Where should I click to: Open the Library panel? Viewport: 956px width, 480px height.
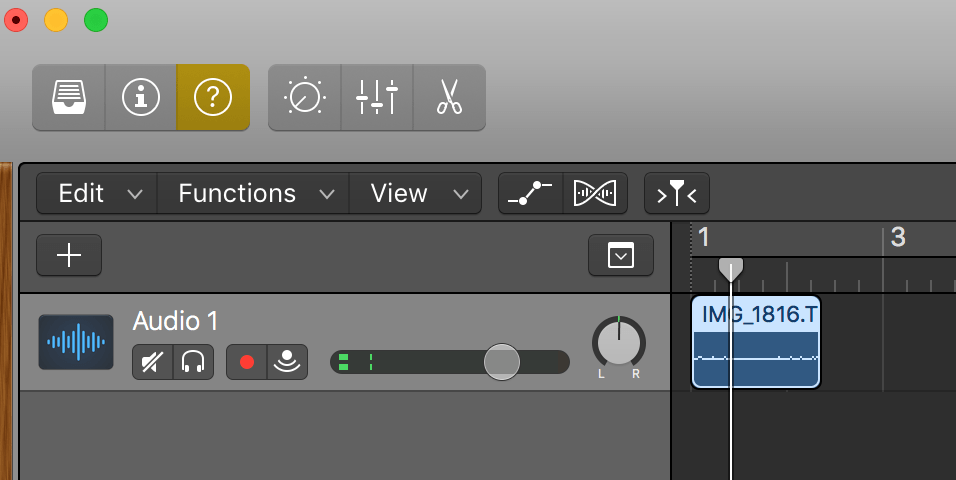tap(68, 97)
